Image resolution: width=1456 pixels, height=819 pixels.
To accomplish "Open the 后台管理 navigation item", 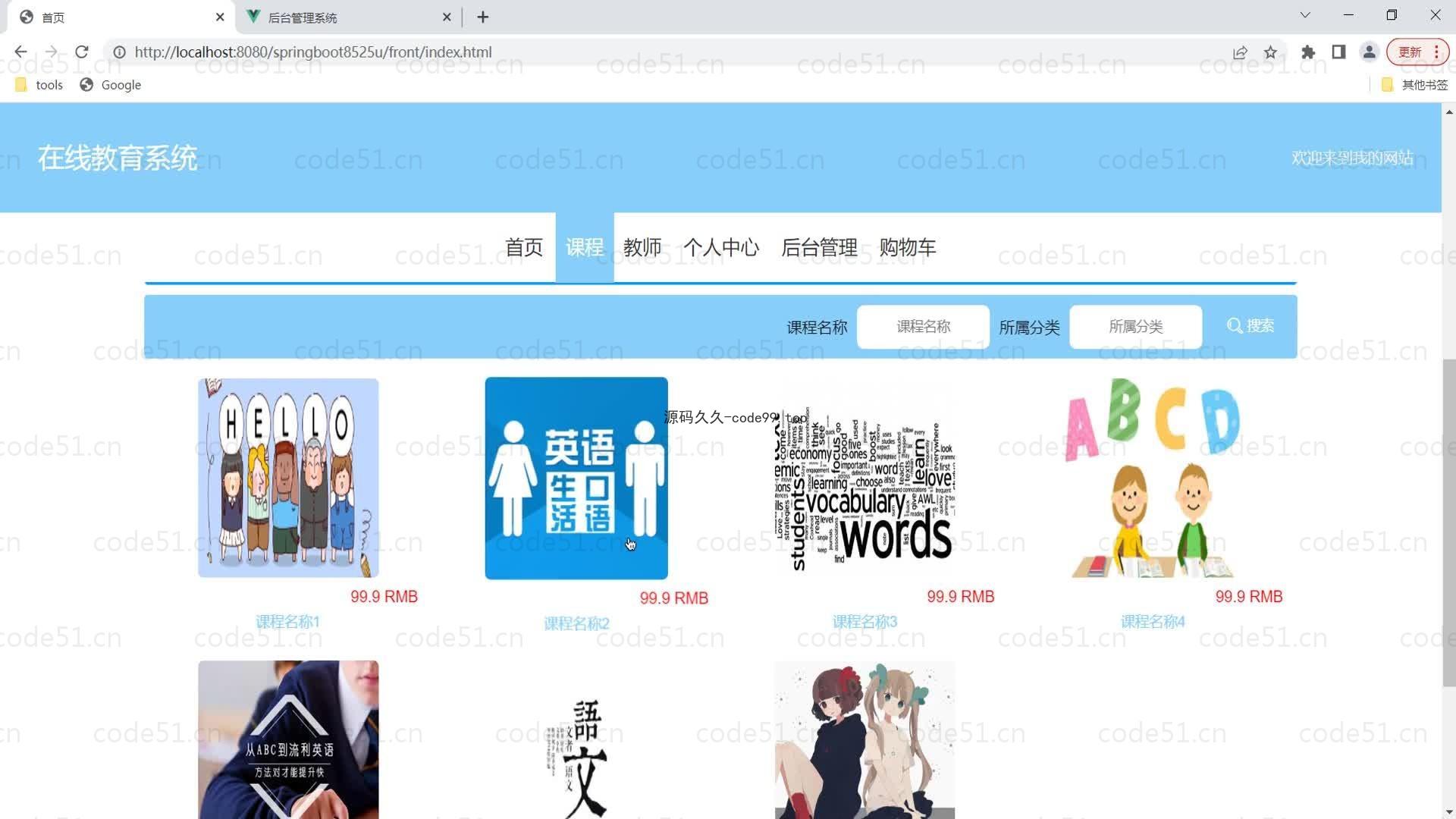I will (819, 247).
